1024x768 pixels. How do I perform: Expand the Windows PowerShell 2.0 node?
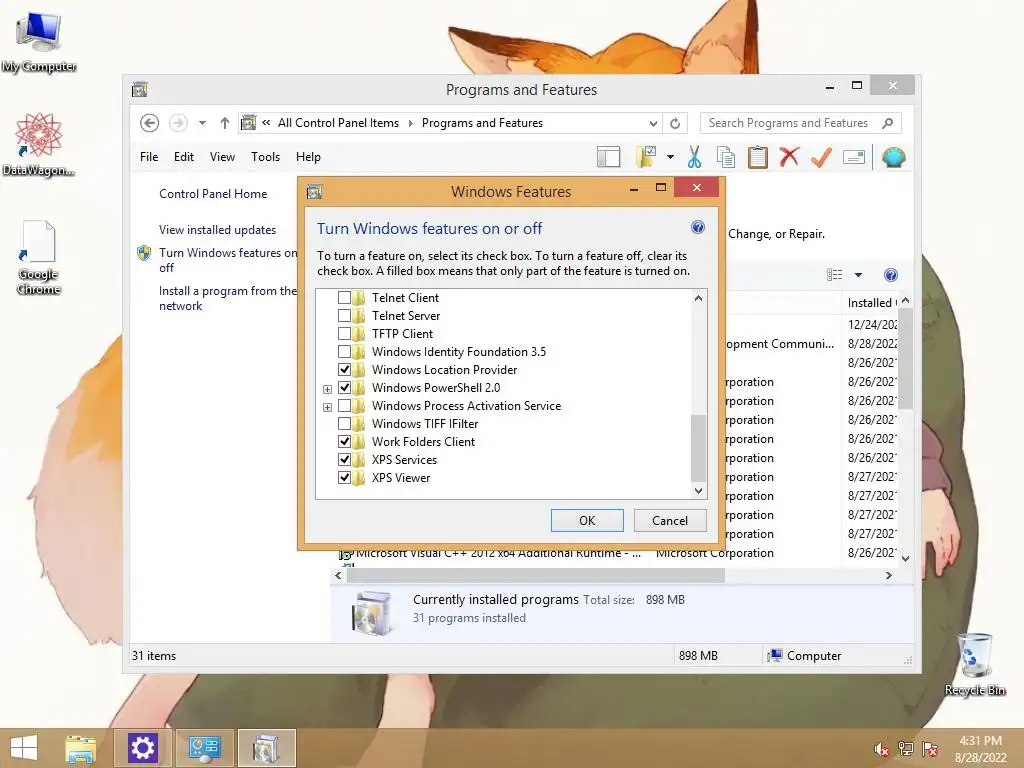[x=327, y=389]
